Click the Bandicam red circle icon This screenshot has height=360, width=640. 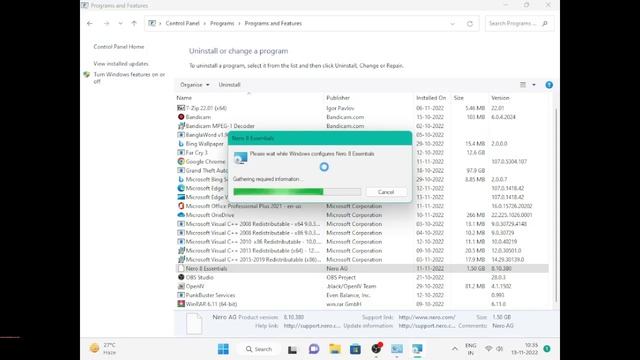pyautogui.click(x=181, y=117)
